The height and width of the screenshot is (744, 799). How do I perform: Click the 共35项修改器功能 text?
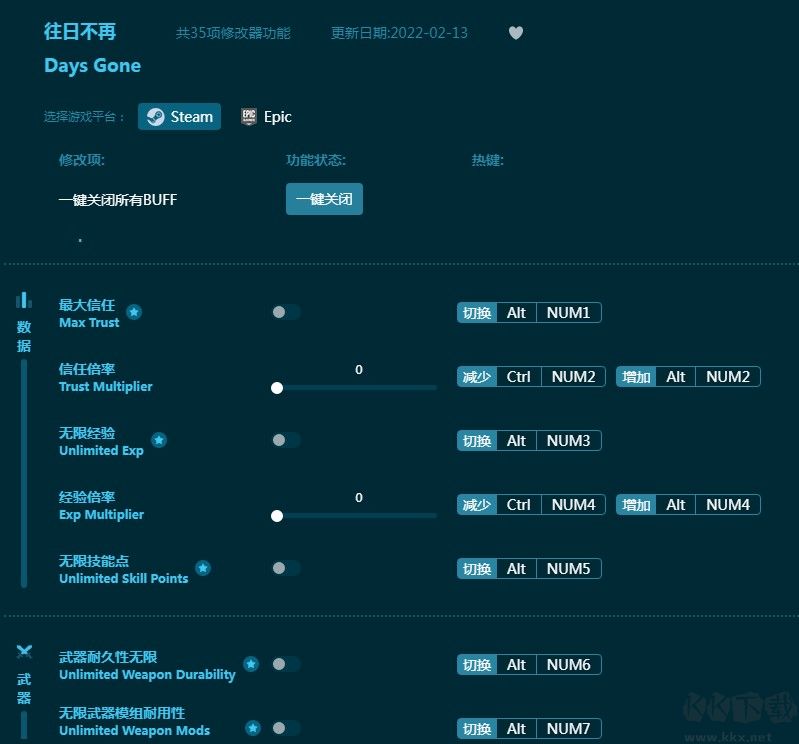(233, 33)
